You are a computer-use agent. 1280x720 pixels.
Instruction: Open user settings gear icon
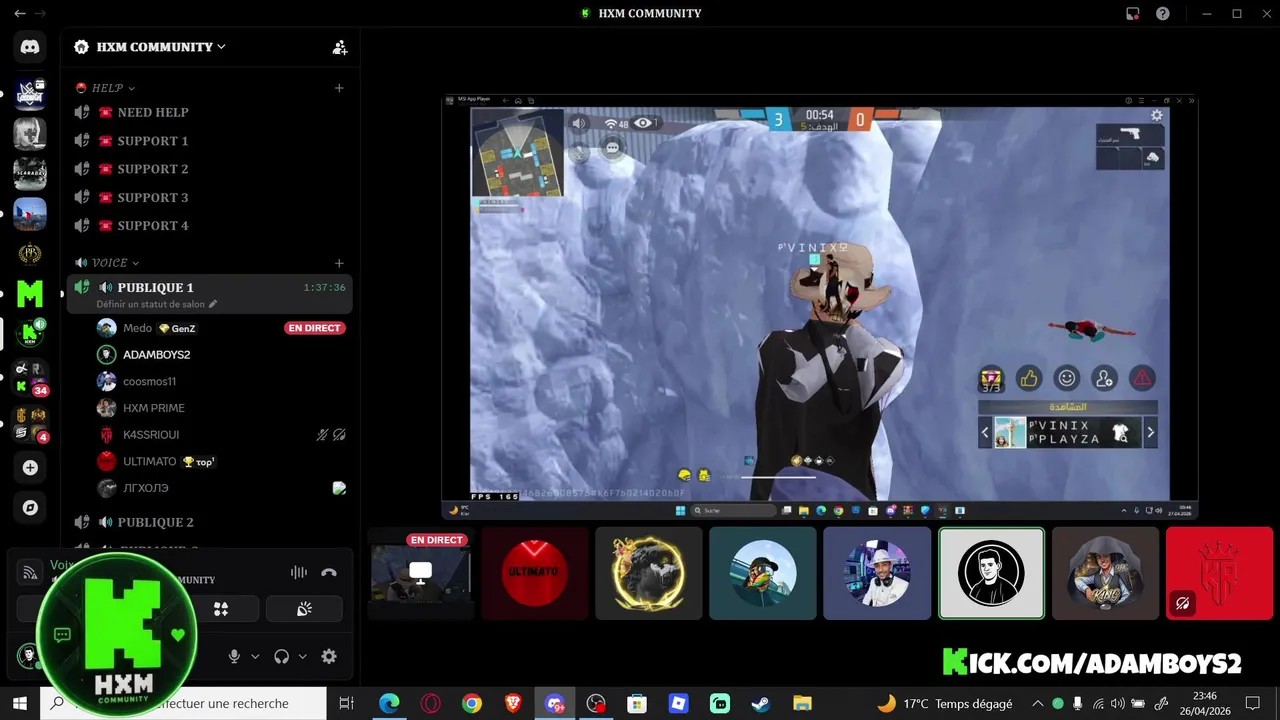pyautogui.click(x=329, y=657)
